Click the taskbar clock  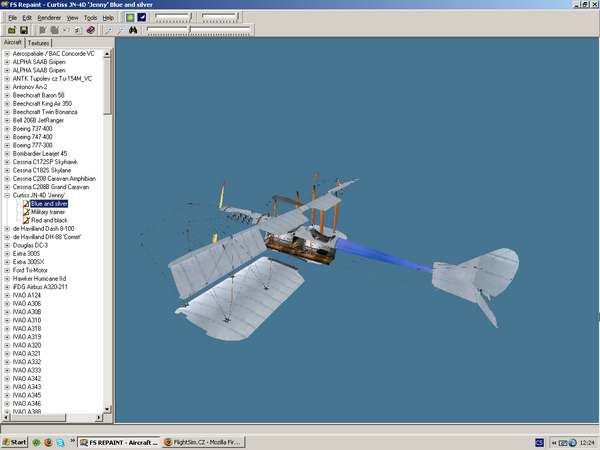pos(587,443)
